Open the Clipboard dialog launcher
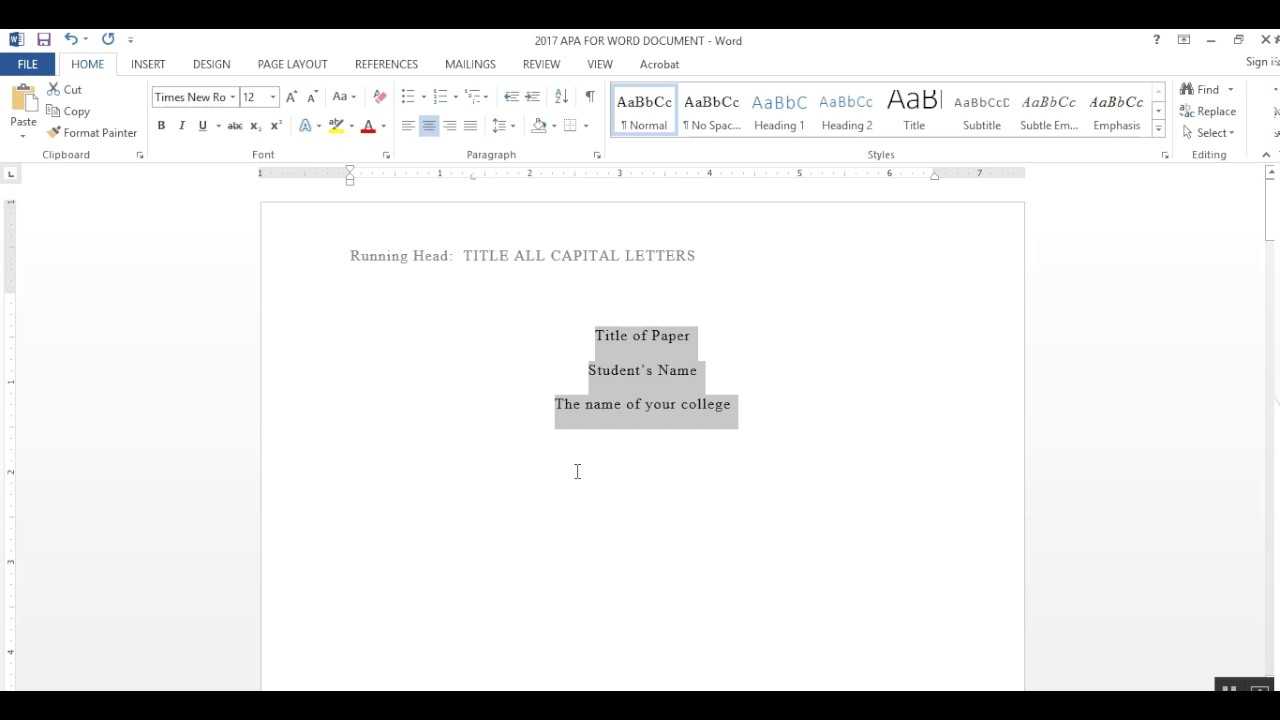The height and width of the screenshot is (720, 1280). click(x=140, y=155)
